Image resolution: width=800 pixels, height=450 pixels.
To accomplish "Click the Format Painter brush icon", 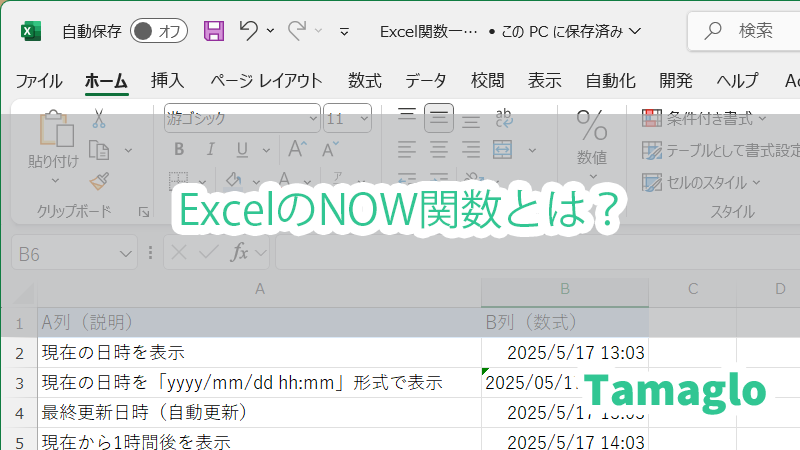I will click(x=99, y=181).
